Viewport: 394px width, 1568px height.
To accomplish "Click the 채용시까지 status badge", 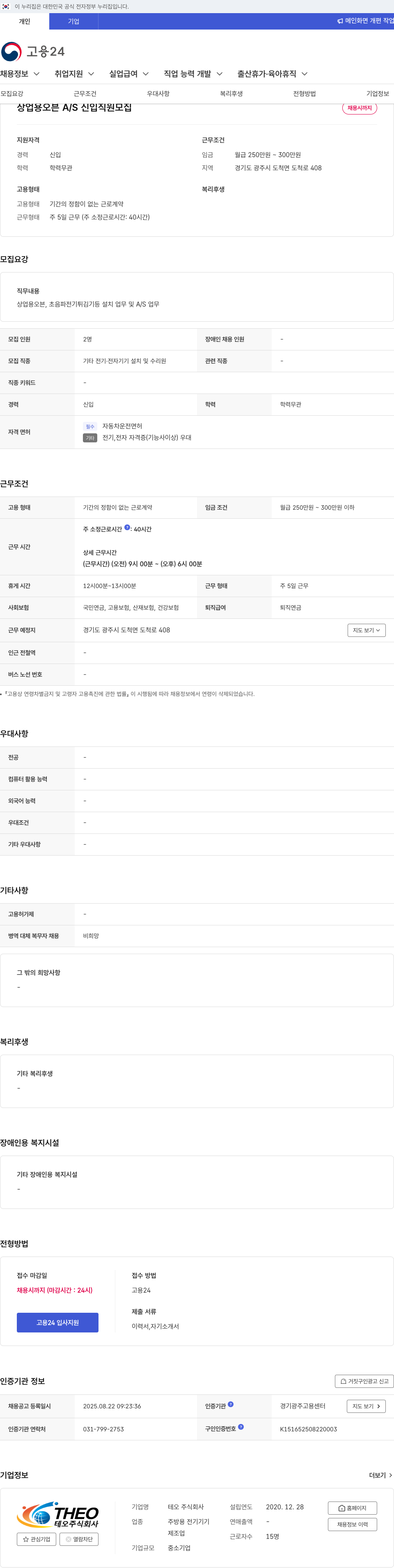I will (x=359, y=108).
